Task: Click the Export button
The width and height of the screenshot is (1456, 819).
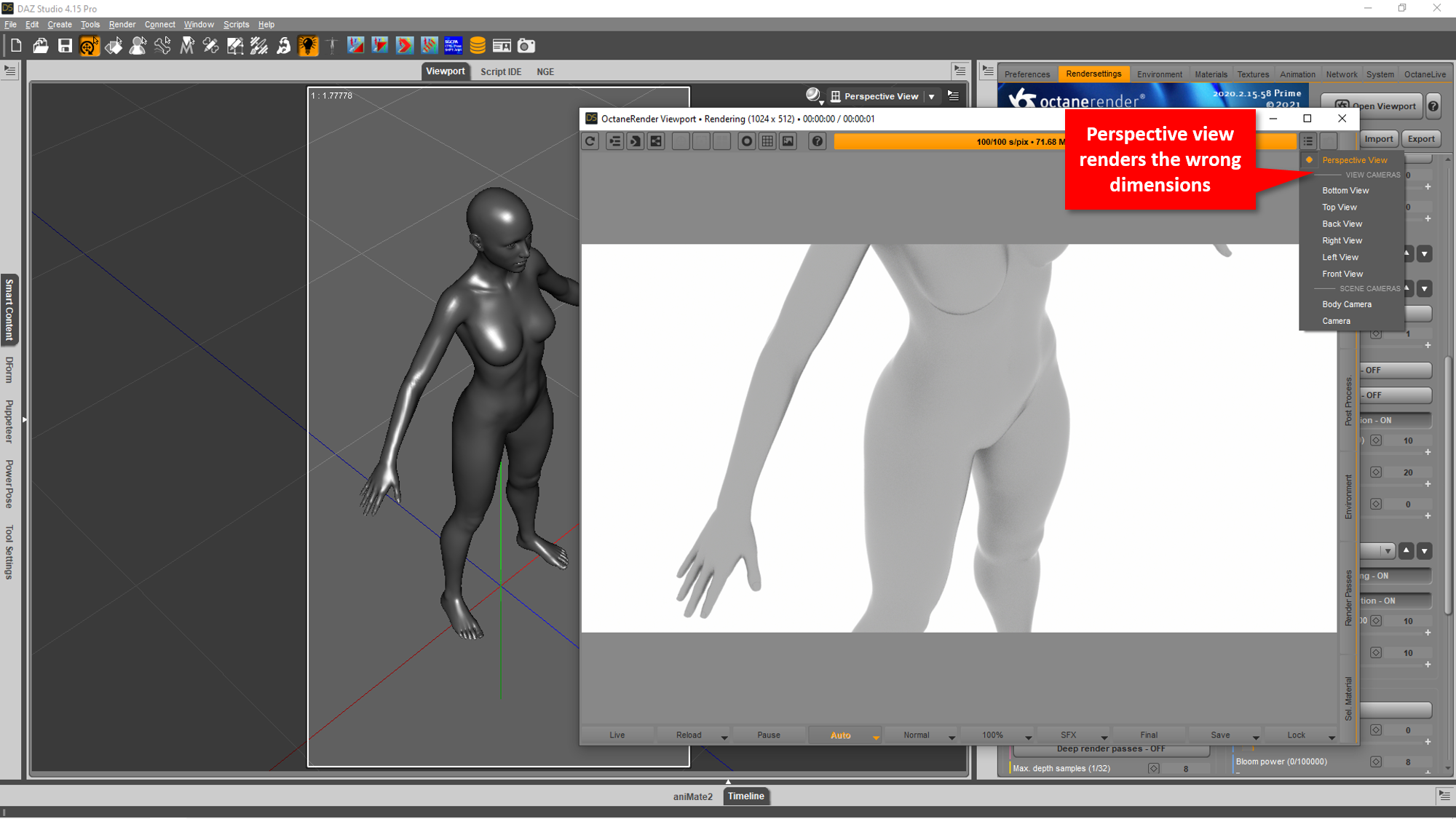Action: 1420,139
